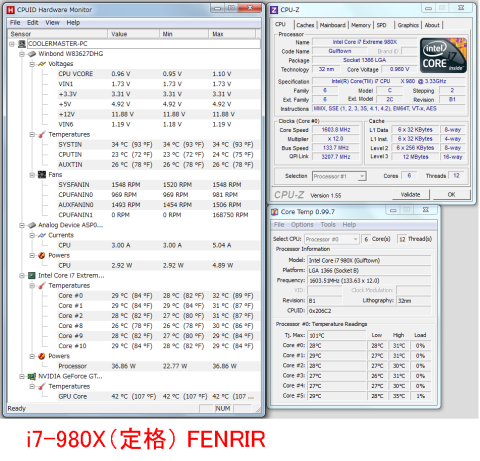Open File menu in Core Temp
The height and width of the screenshot is (461, 480).
[x=279, y=225]
